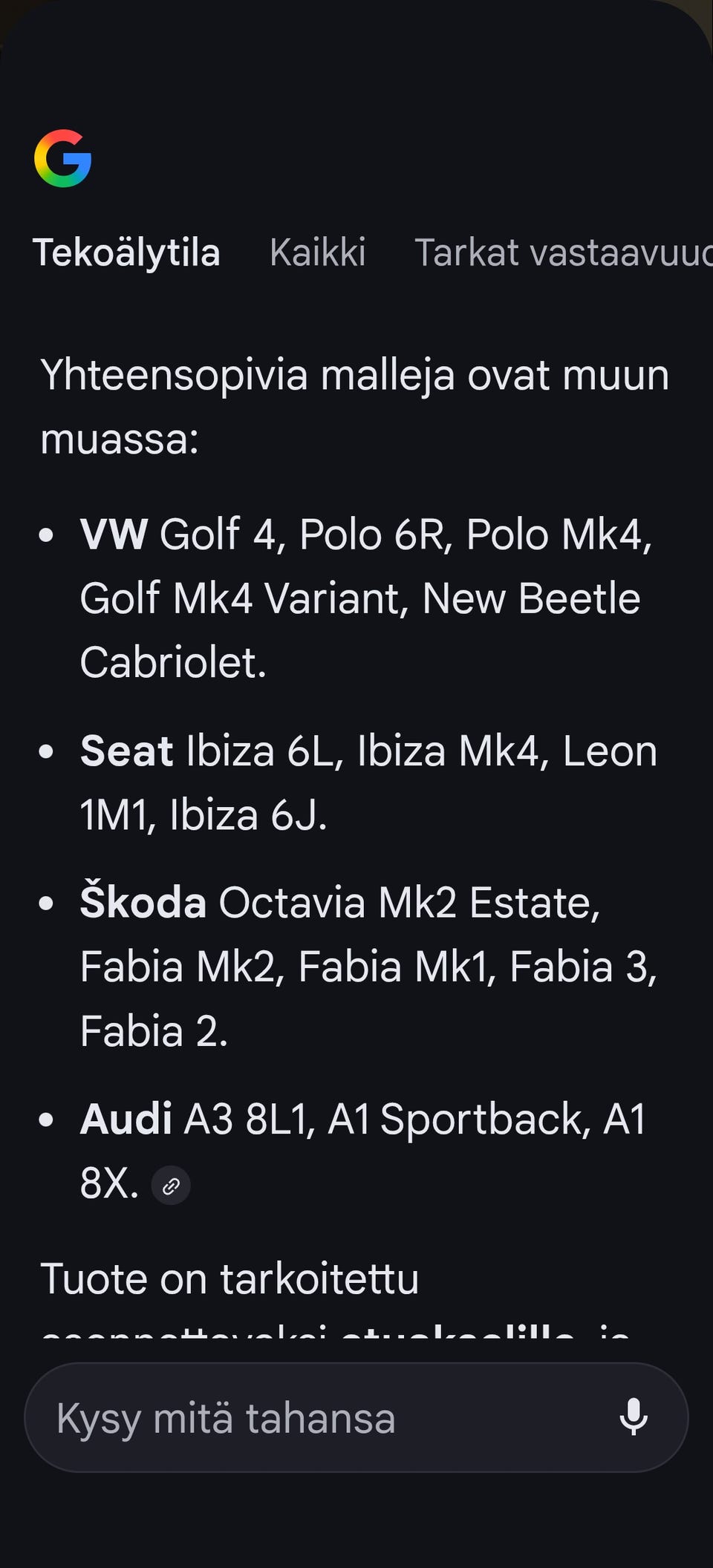The image size is (713, 1568).
Task: Open the source link icon after Audi list
Action: [x=171, y=1186]
